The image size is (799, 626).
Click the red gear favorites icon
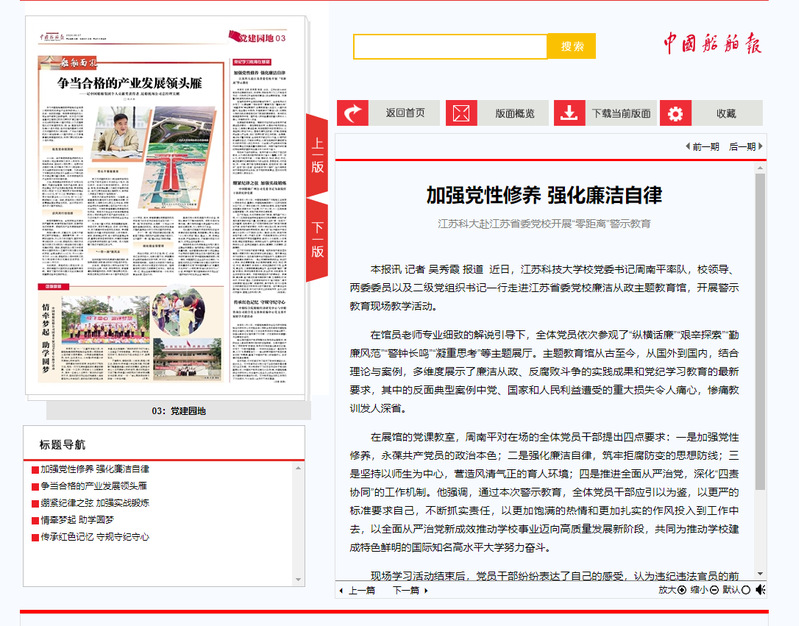676,113
